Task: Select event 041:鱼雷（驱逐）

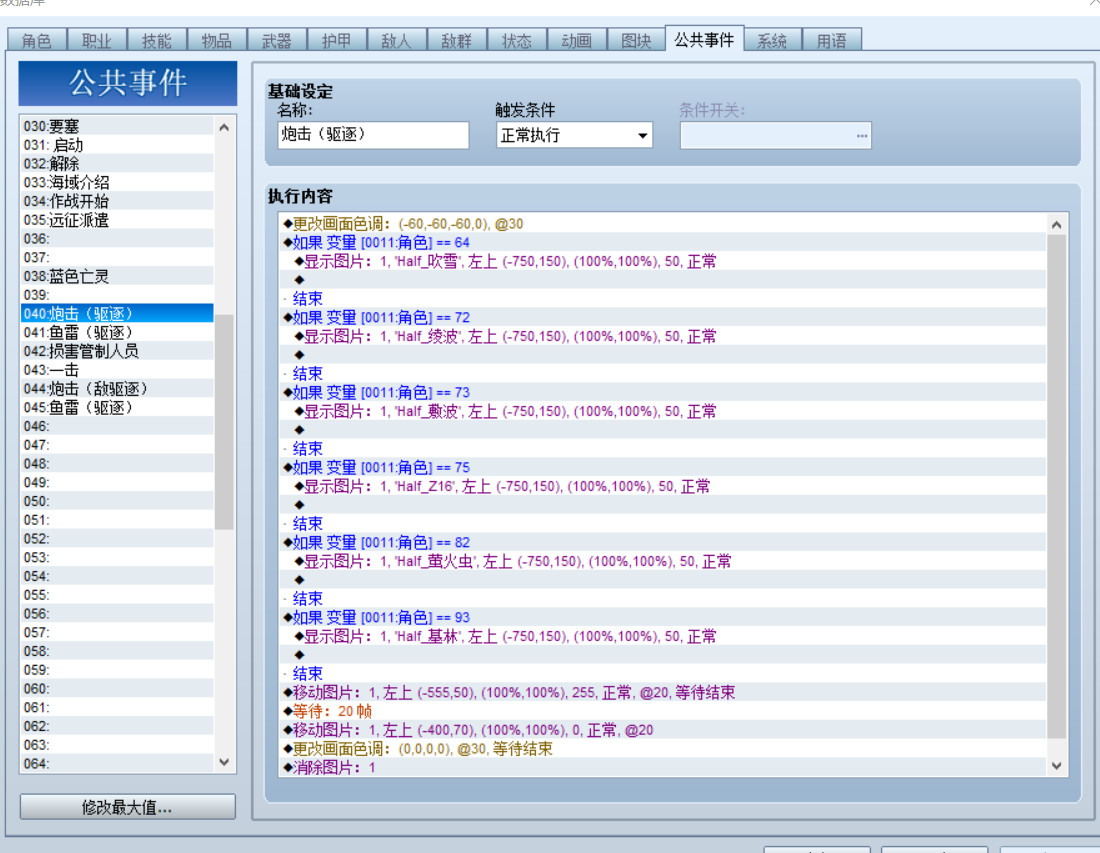Action: pyautogui.click(x=117, y=333)
